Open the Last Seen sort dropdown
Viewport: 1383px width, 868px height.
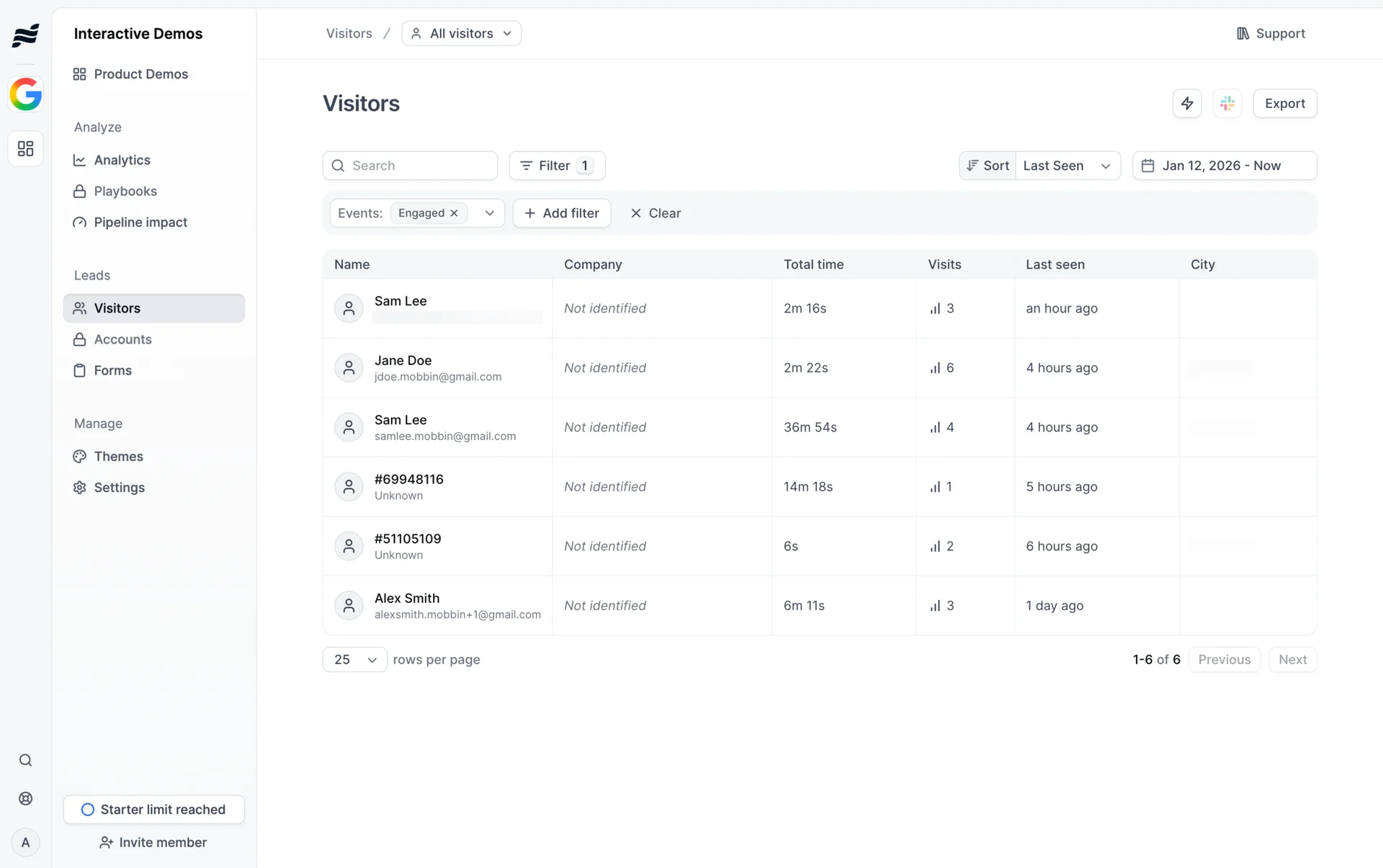(x=1067, y=166)
